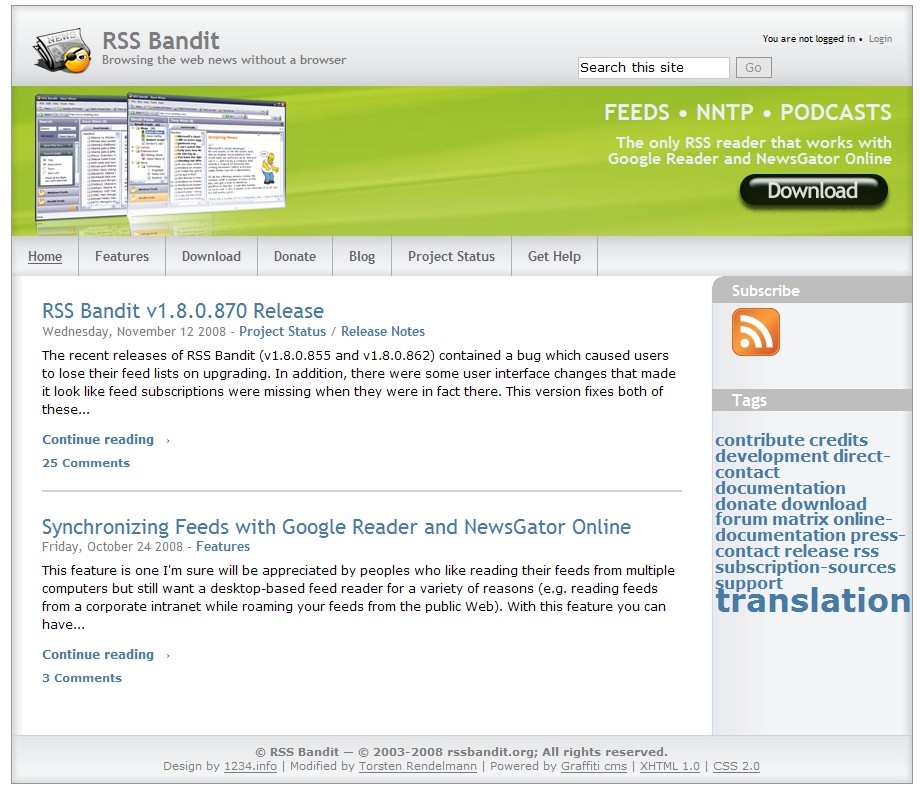Open the Synchronizing Feeds with Google Reader article
The width and height of the screenshot is (920, 789).
(336, 527)
